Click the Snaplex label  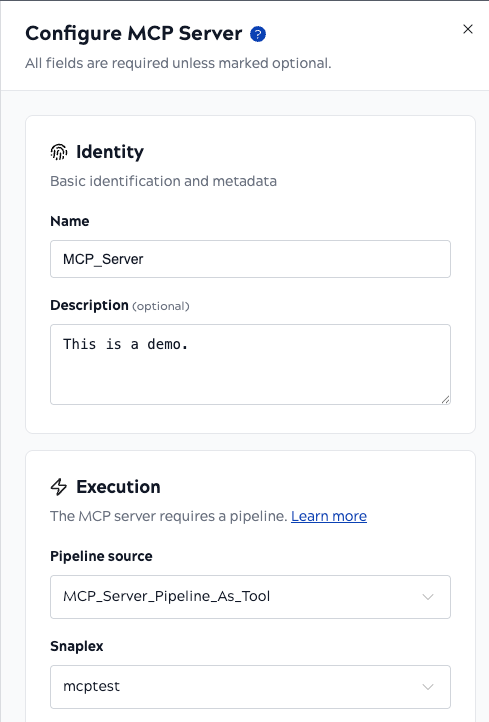[x=77, y=646]
